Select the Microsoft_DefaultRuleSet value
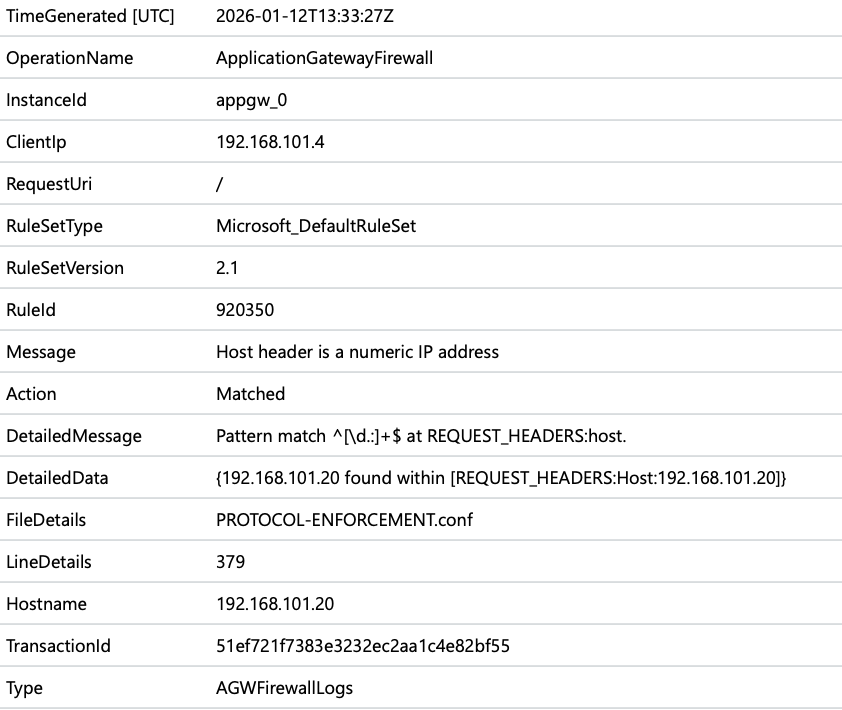Screen dimensions: 842x710 pyautogui.click(x=316, y=226)
